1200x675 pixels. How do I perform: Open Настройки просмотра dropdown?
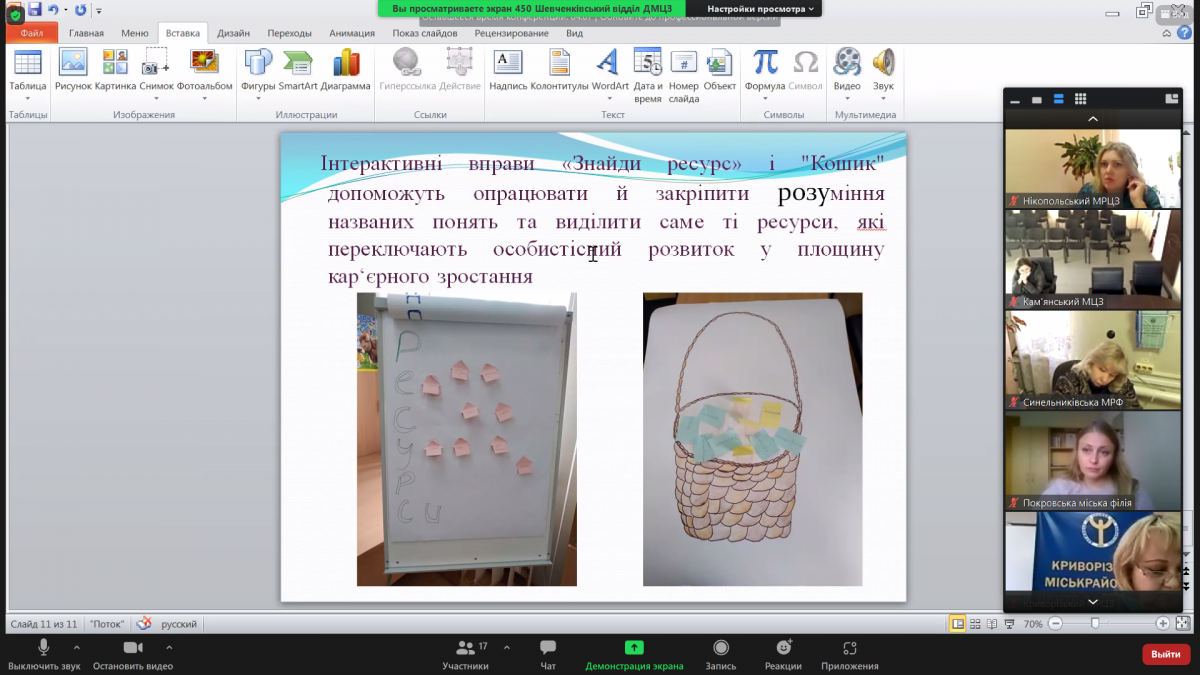[x=760, y=8]
